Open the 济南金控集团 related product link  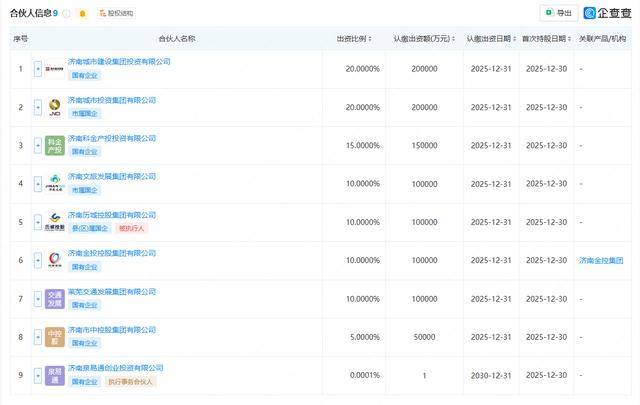click(602, 260)
